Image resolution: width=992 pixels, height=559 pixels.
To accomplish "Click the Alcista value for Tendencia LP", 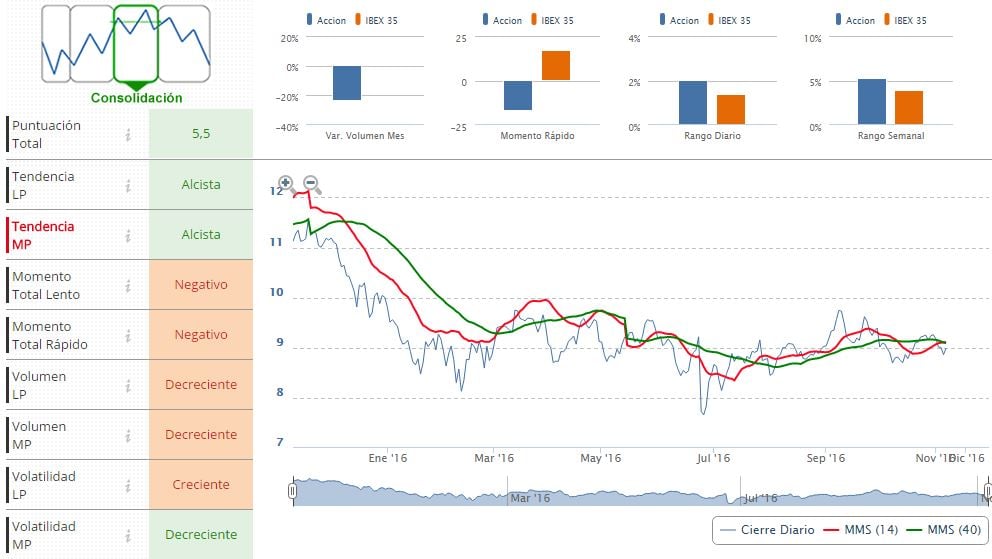I will click(x=200, y=185).
